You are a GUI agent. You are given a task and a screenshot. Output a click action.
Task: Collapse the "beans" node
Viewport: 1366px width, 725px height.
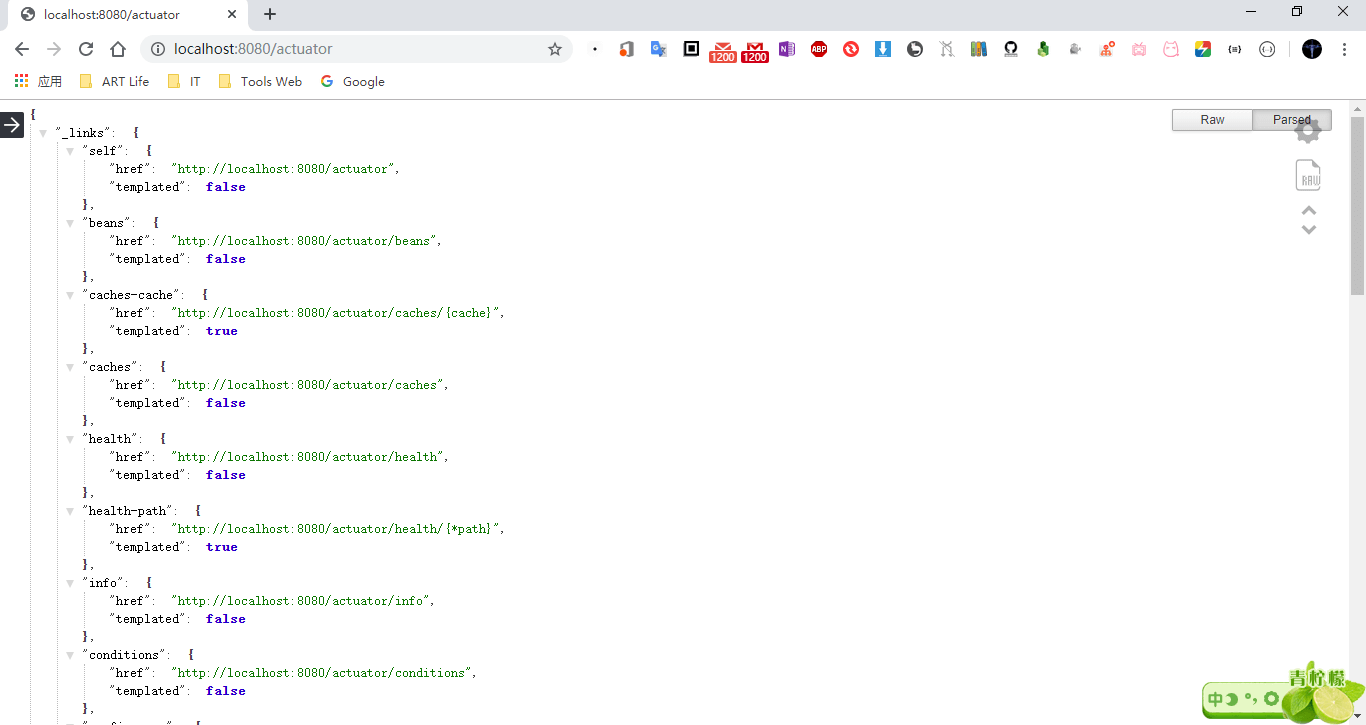click(71, 223)
